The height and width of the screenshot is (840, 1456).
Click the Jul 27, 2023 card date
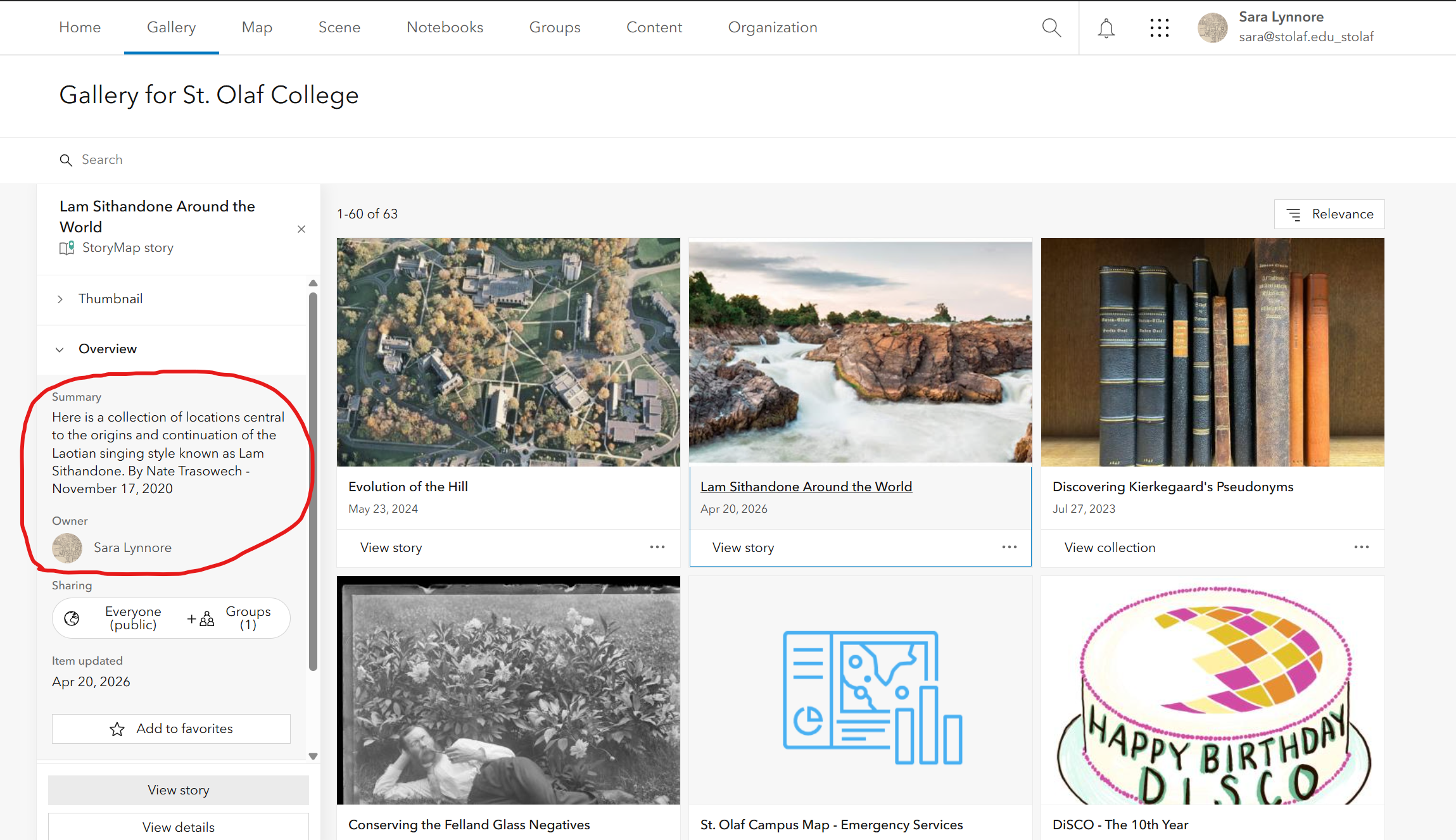pos(1084,509)
